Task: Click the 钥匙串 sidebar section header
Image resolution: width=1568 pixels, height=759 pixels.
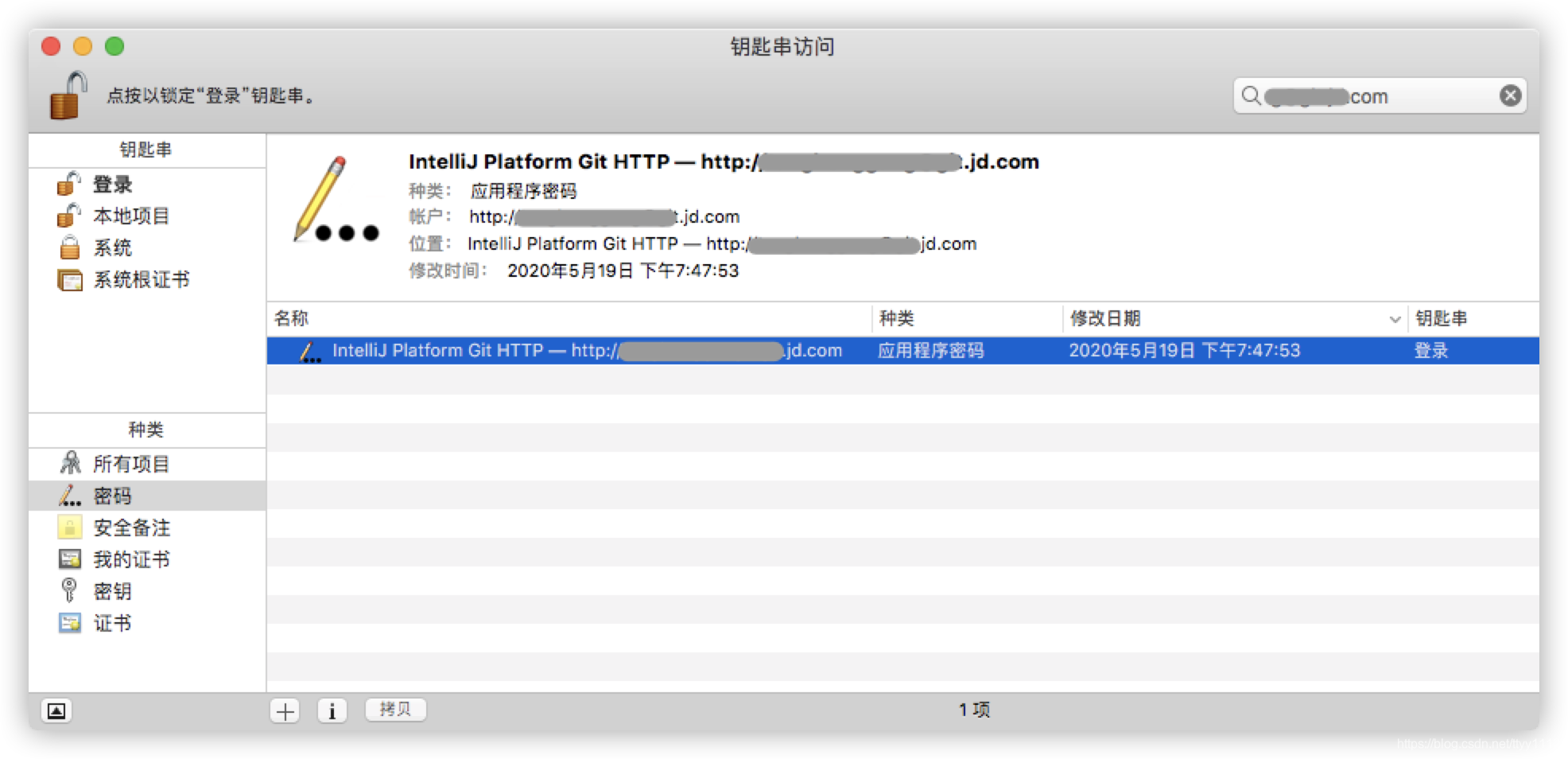Action: (x=146, y=150)
